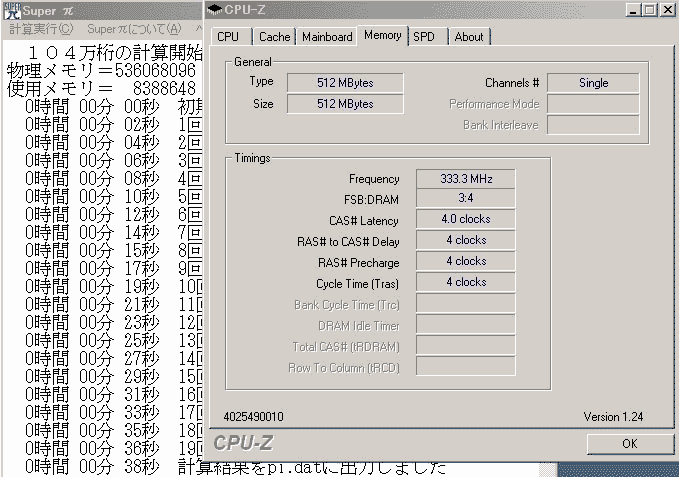Minimize the CPU-Z window
This screenshot has height=477, width=679.
click(x=633, y=10)
